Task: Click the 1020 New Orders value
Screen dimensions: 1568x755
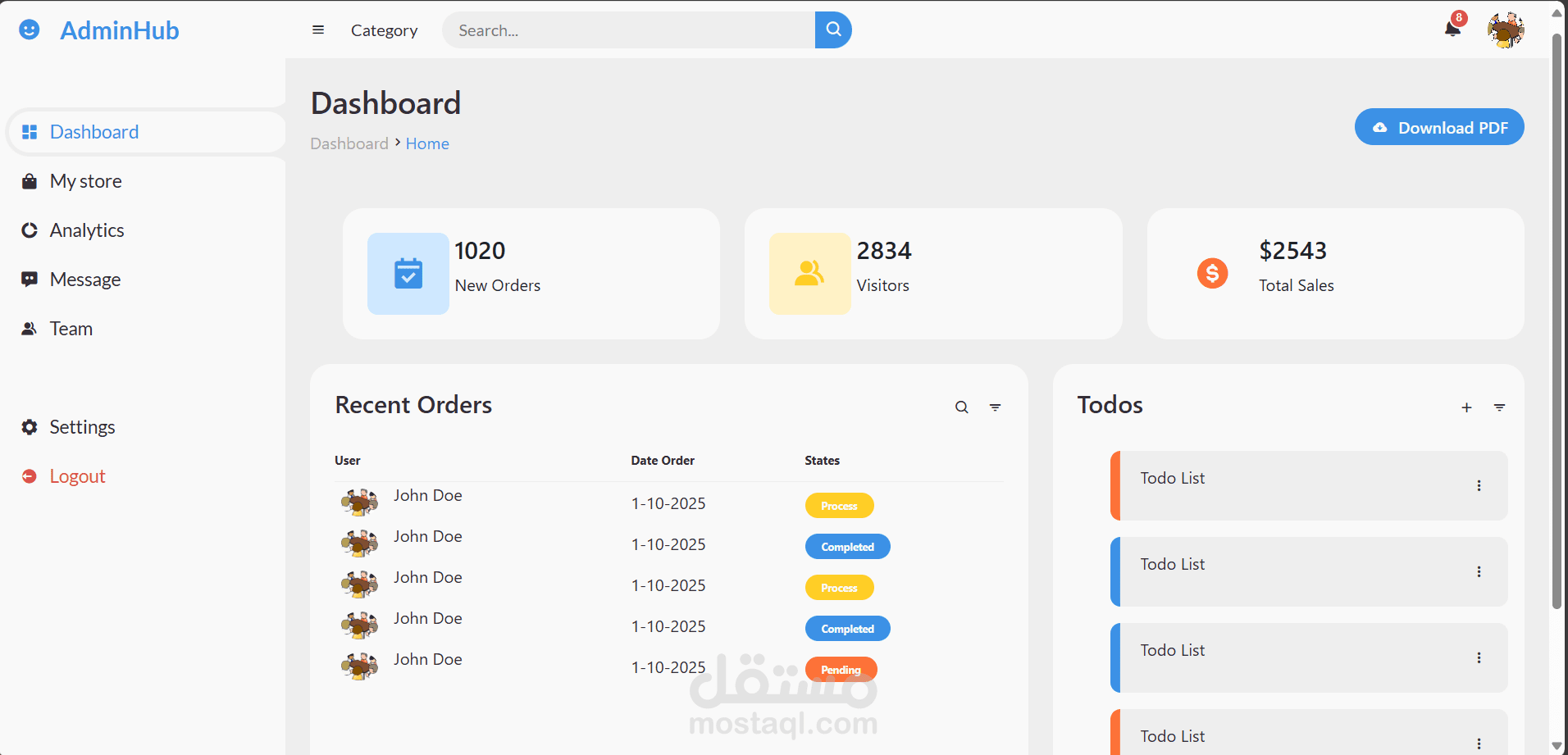Action: click(x=480, y=251)
